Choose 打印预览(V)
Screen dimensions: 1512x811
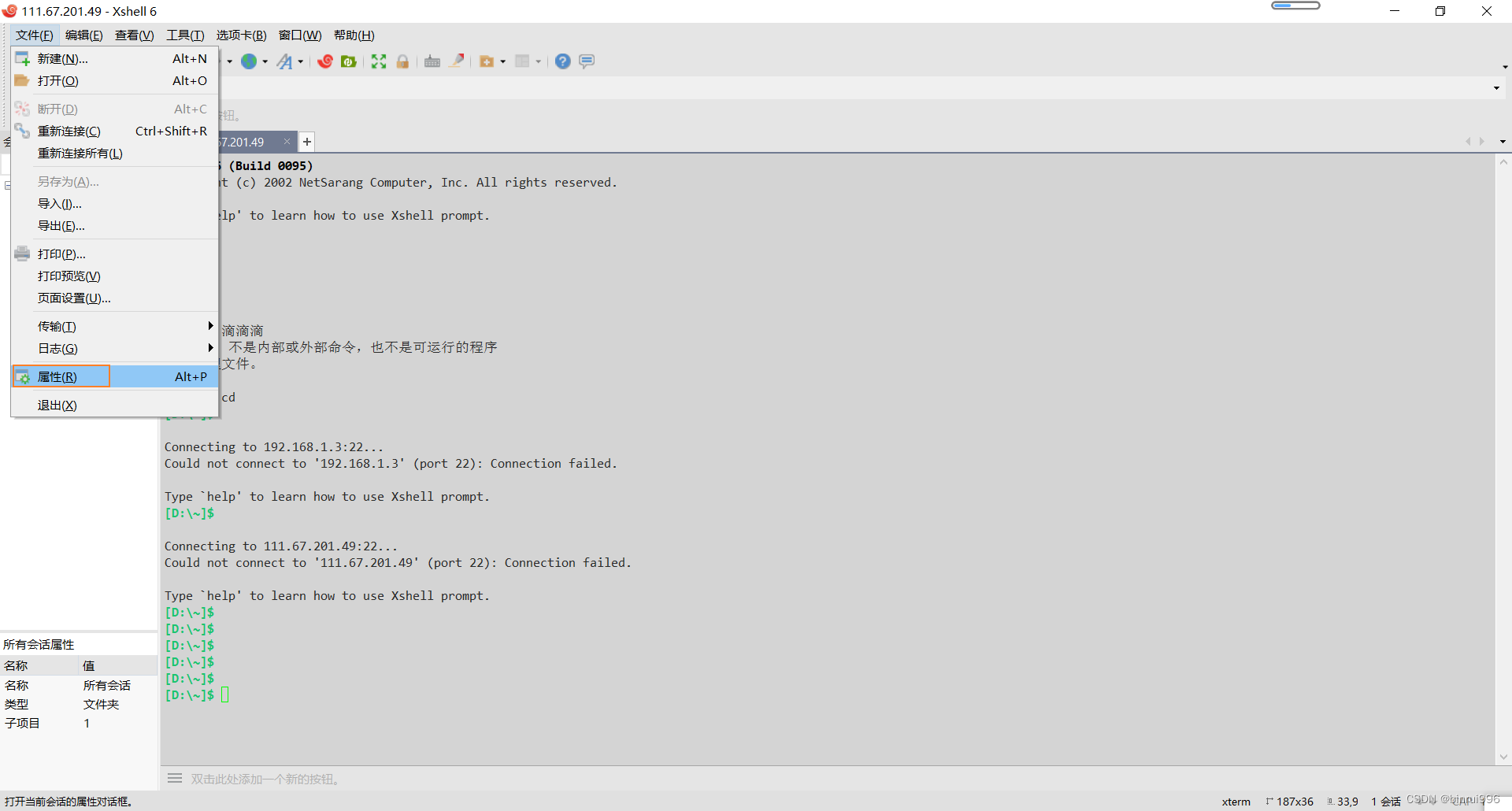coord(115,276)
